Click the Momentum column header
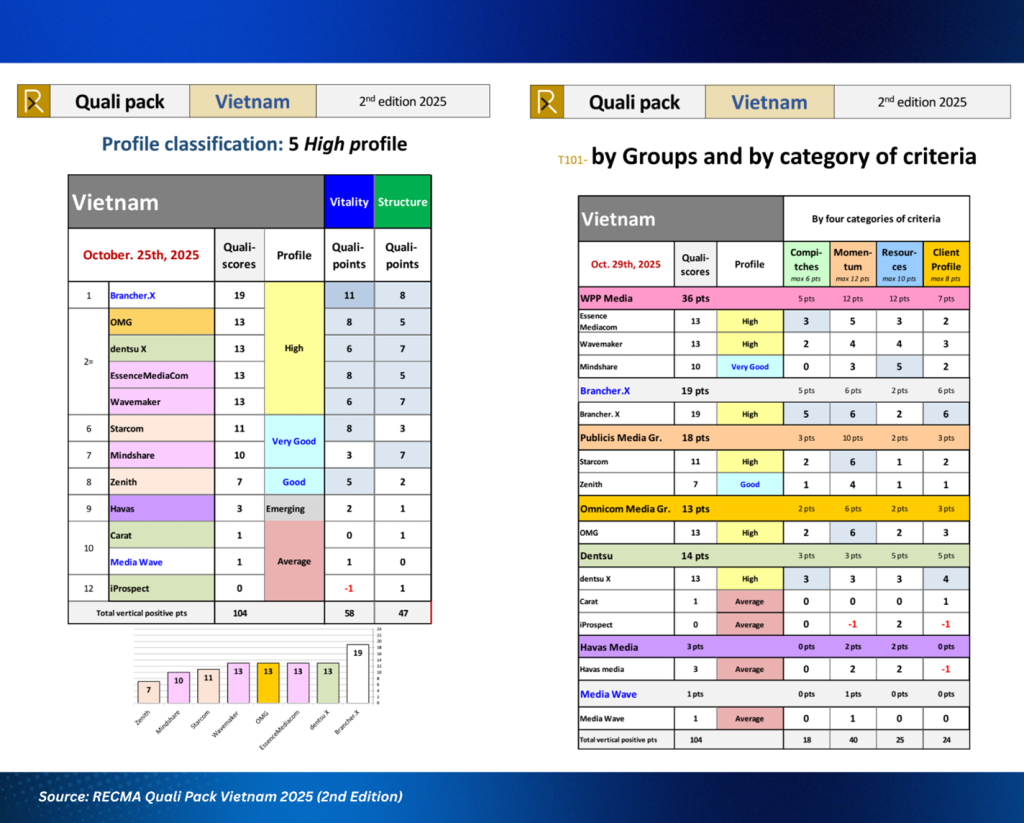This screenshot has width=1024, height=823. 853,264
